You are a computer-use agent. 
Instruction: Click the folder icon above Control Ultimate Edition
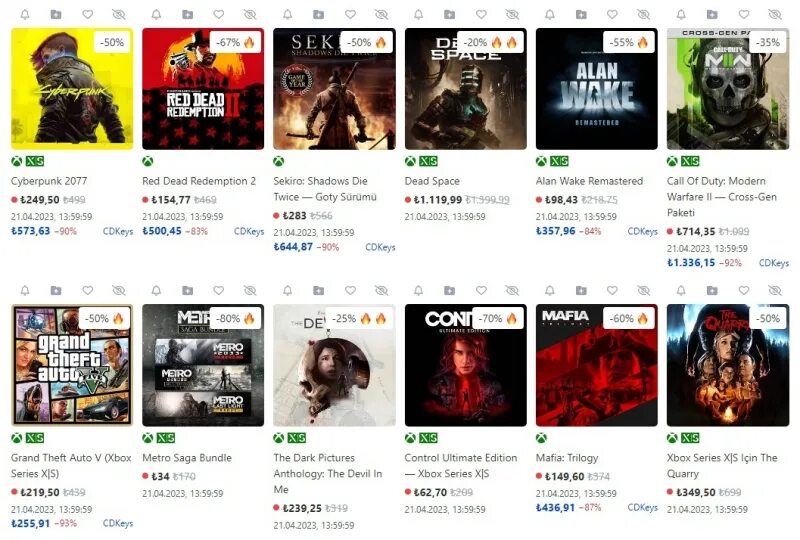click(x=449, y=290)
